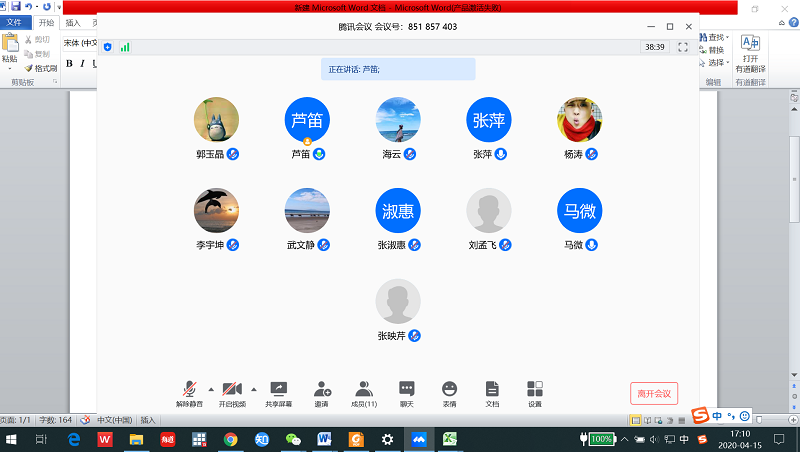Expand Word quick access toolbar customize arrow
The height and width of the screenshot is (452, 800).
pyautogui.click(x=59, y=7)
